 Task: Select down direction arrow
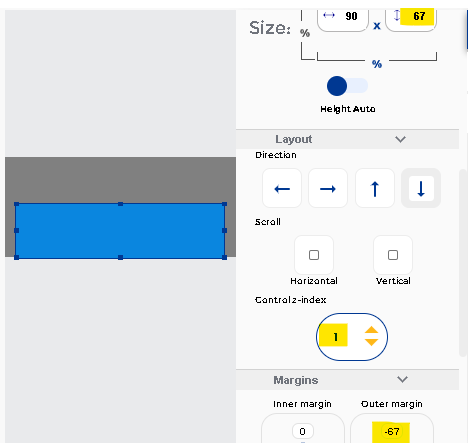coord(421,188)
